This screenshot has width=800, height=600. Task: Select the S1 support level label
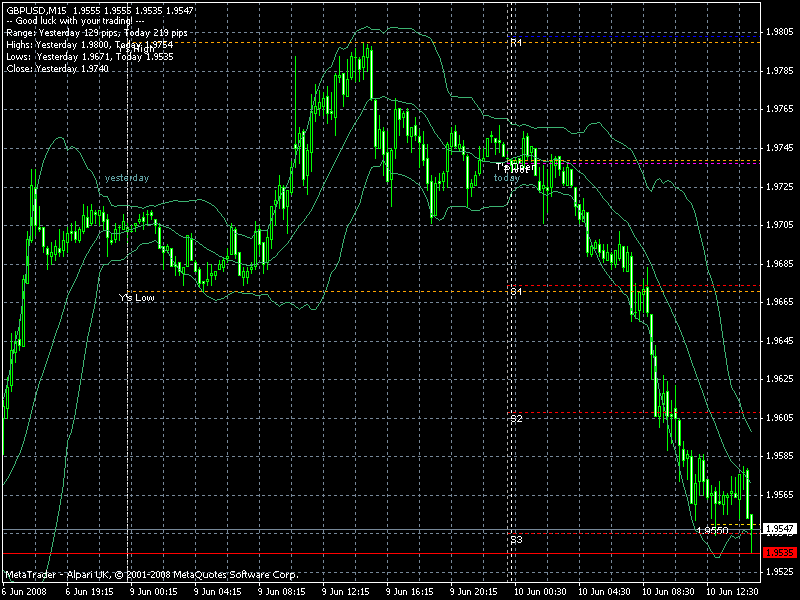[516, 292]
